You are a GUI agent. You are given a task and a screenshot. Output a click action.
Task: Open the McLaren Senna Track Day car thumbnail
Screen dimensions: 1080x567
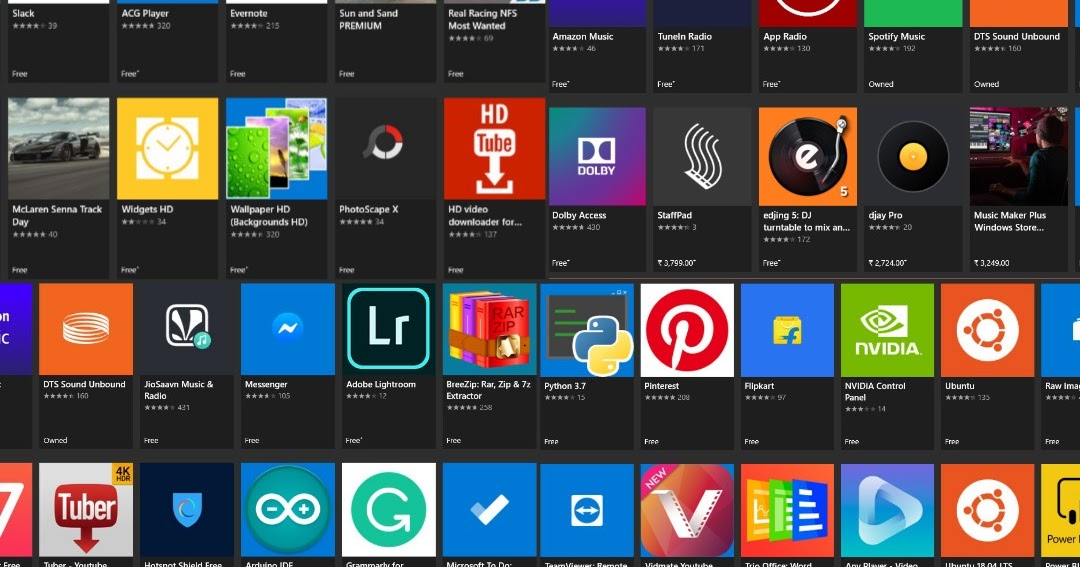[x=59, y=148]
